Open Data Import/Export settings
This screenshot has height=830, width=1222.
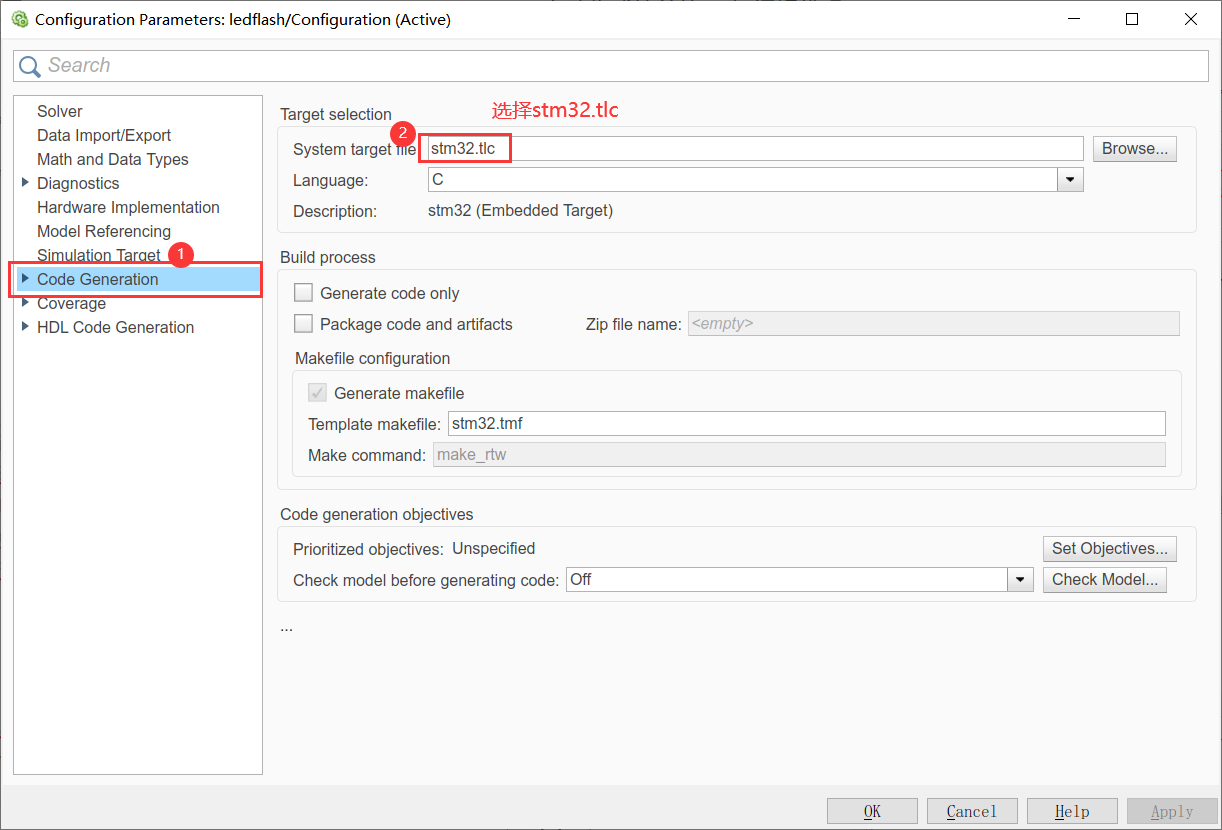(x=104, y=135)
